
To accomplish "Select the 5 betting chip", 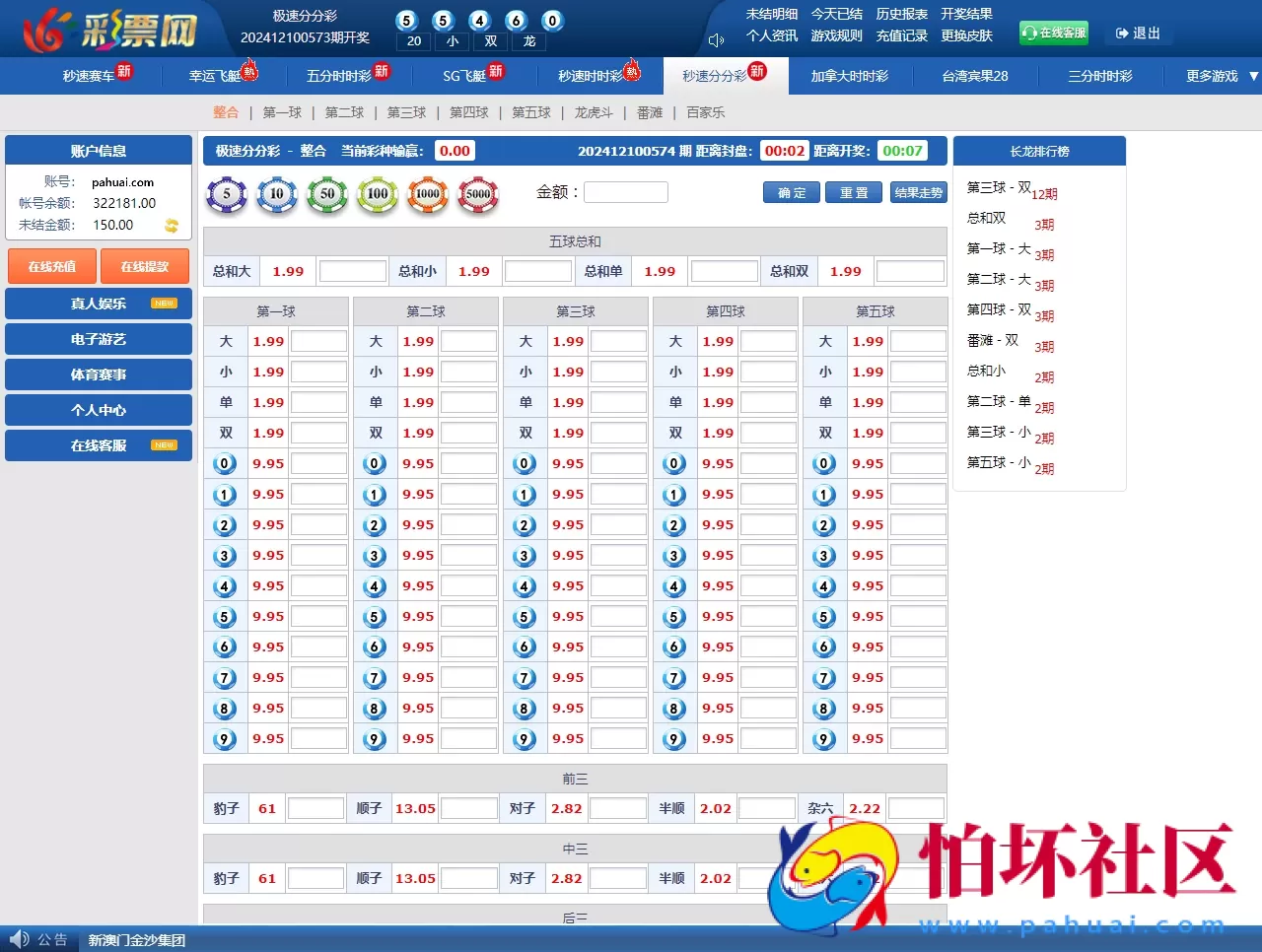I will point(226,196).
